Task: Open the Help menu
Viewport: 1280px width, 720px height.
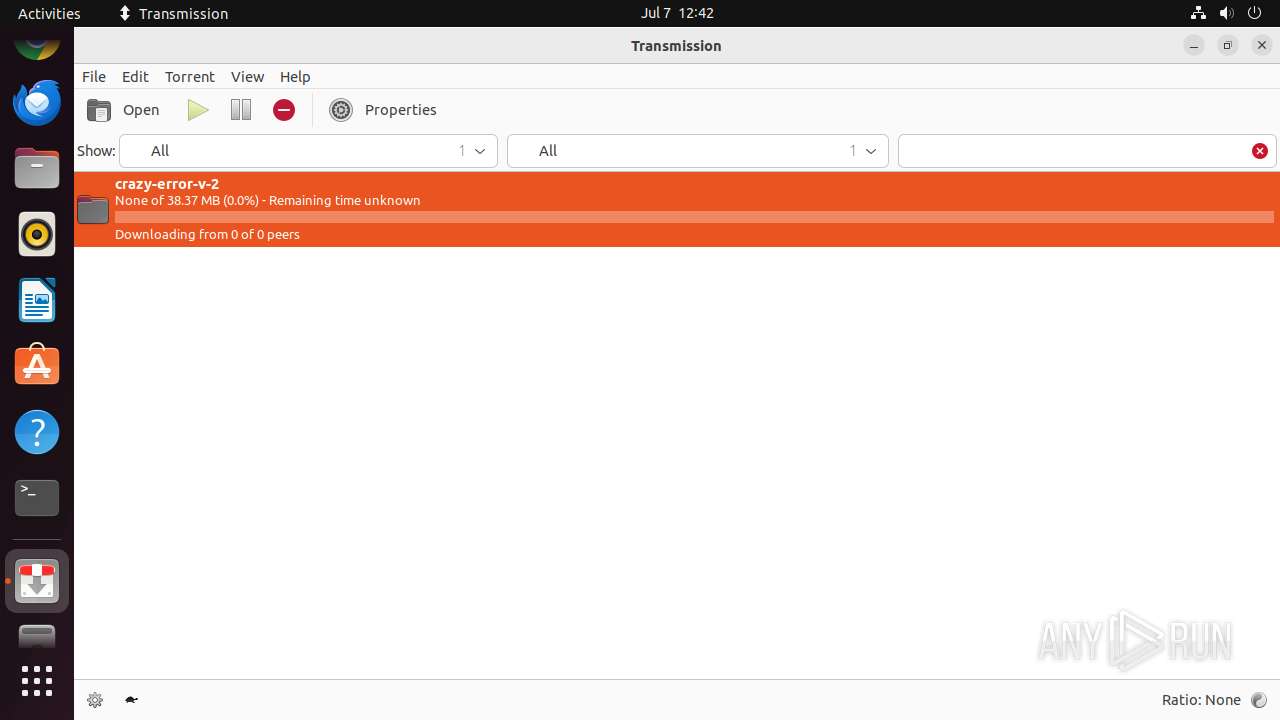Action: click(x=295, y=76)
